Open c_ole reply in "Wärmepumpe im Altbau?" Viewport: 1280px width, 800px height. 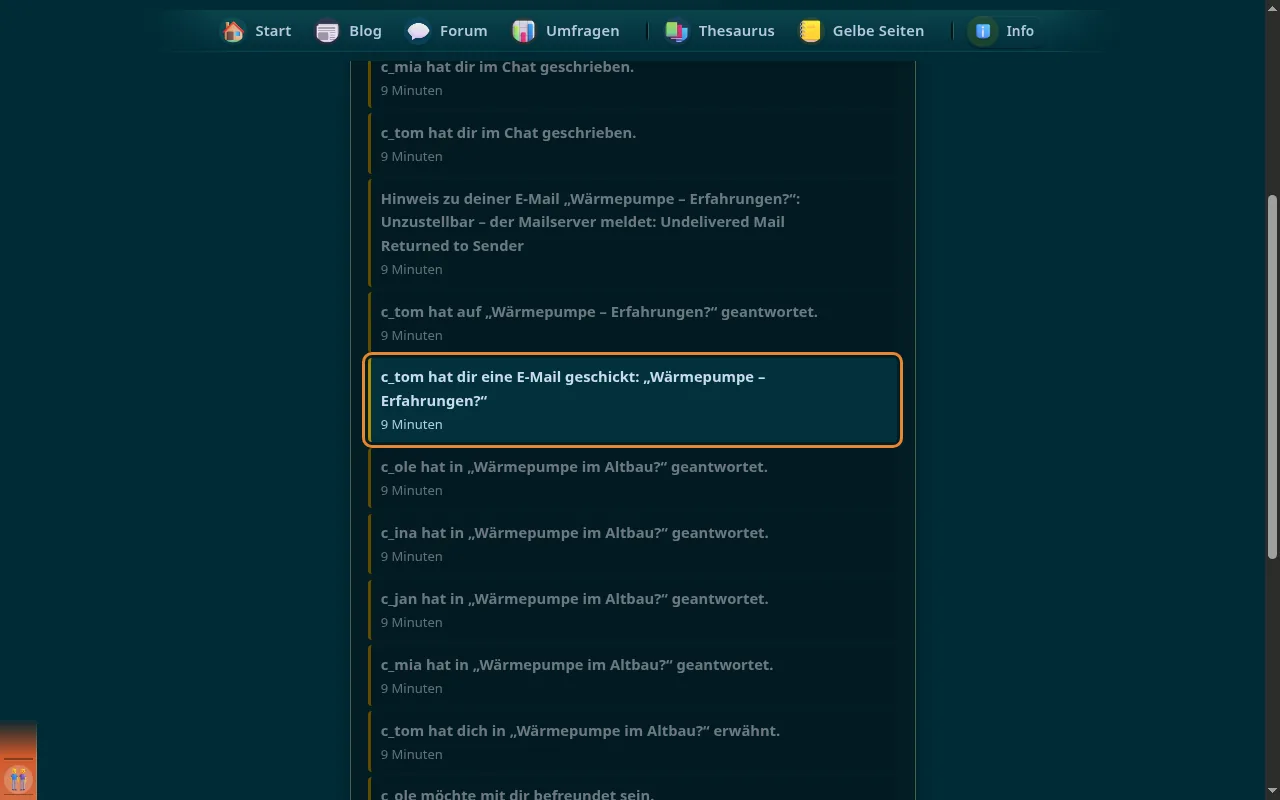pos(634,478)
